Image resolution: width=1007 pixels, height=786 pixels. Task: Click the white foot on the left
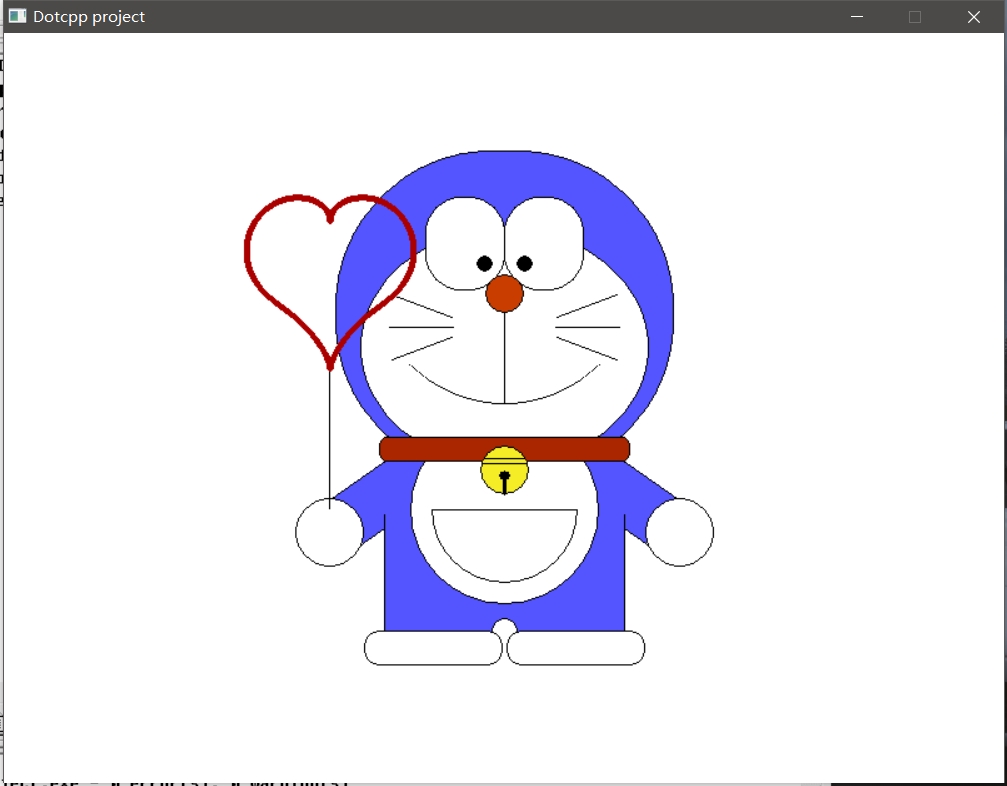click(x=432, y=648)
